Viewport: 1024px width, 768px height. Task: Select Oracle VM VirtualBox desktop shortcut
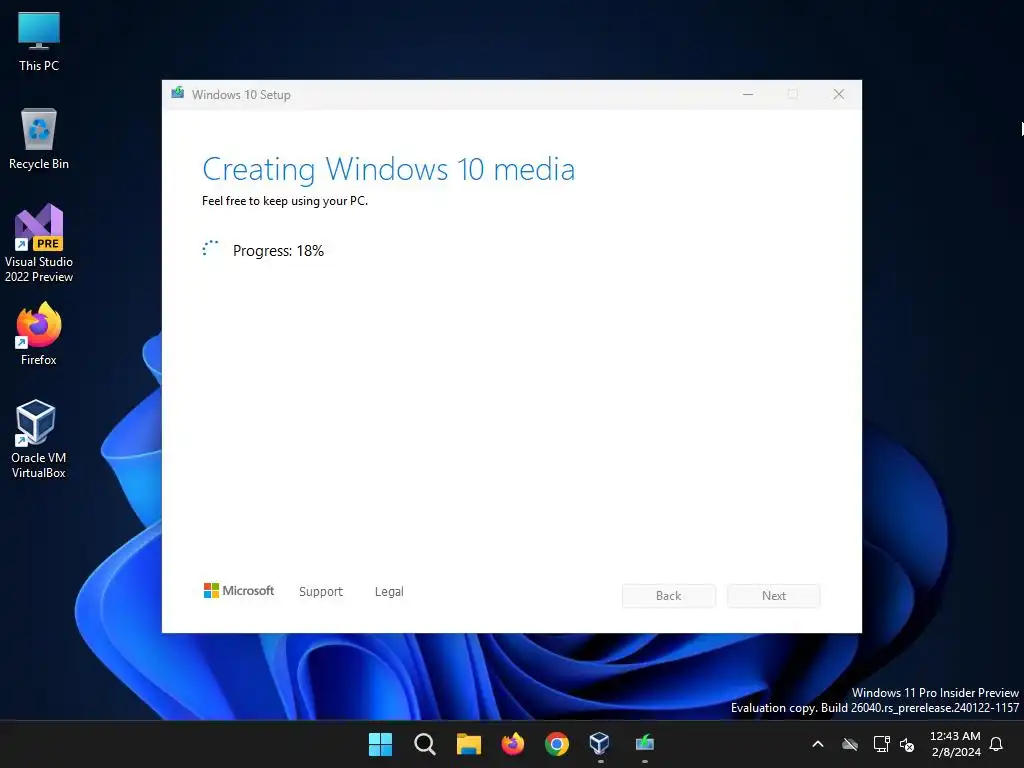[39, 440]
